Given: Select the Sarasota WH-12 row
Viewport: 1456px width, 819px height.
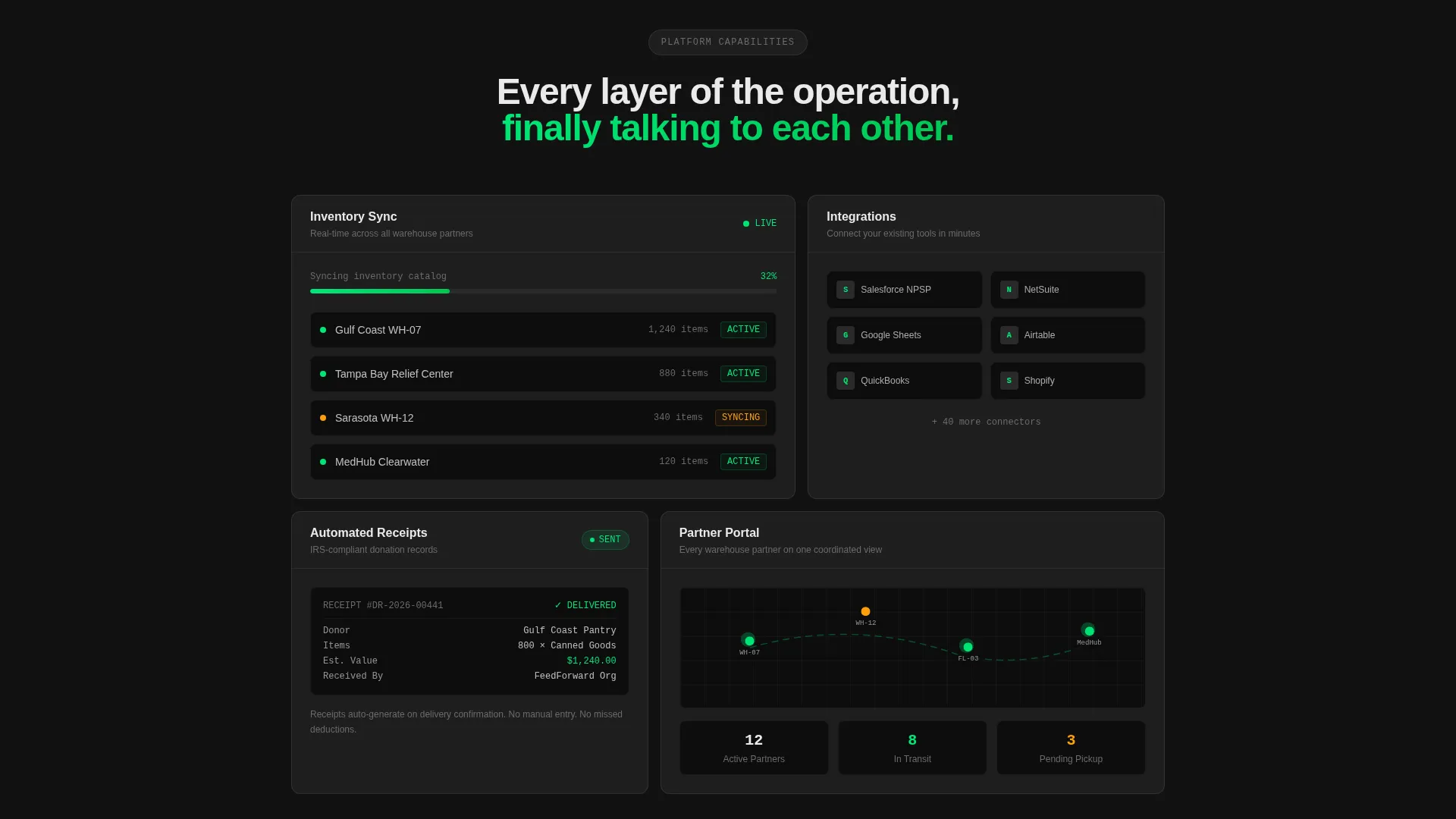Looking at the screenshot, I should (x=543, y=418).
